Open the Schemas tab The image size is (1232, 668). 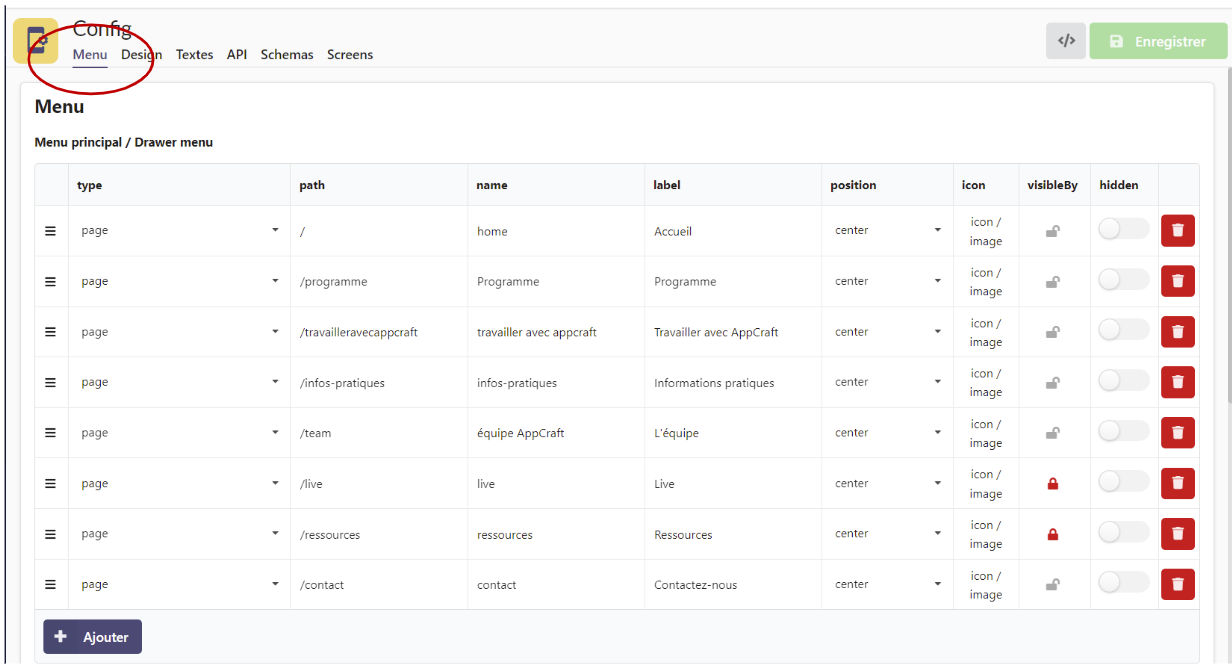click(x=287, y=55)
